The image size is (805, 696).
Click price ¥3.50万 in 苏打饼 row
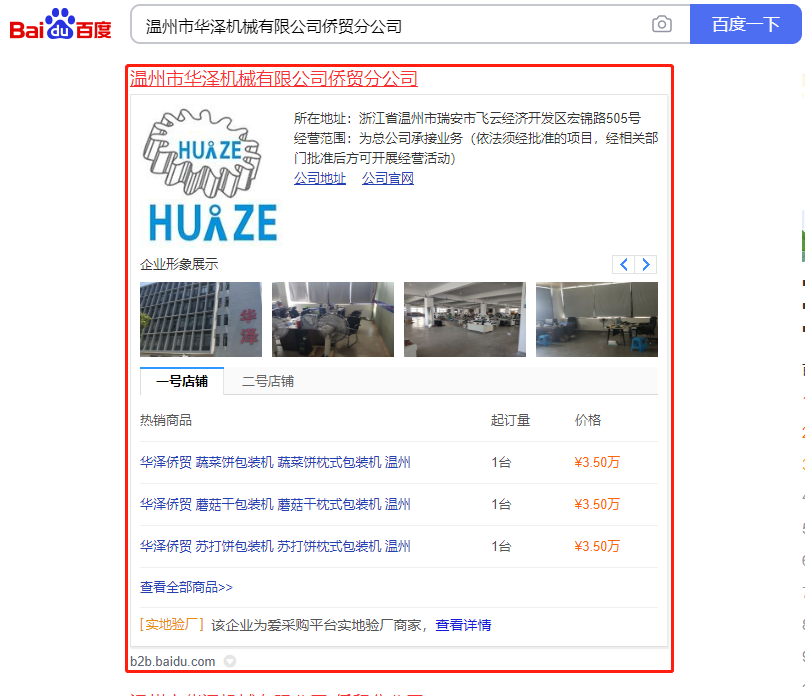coord(597,547)
